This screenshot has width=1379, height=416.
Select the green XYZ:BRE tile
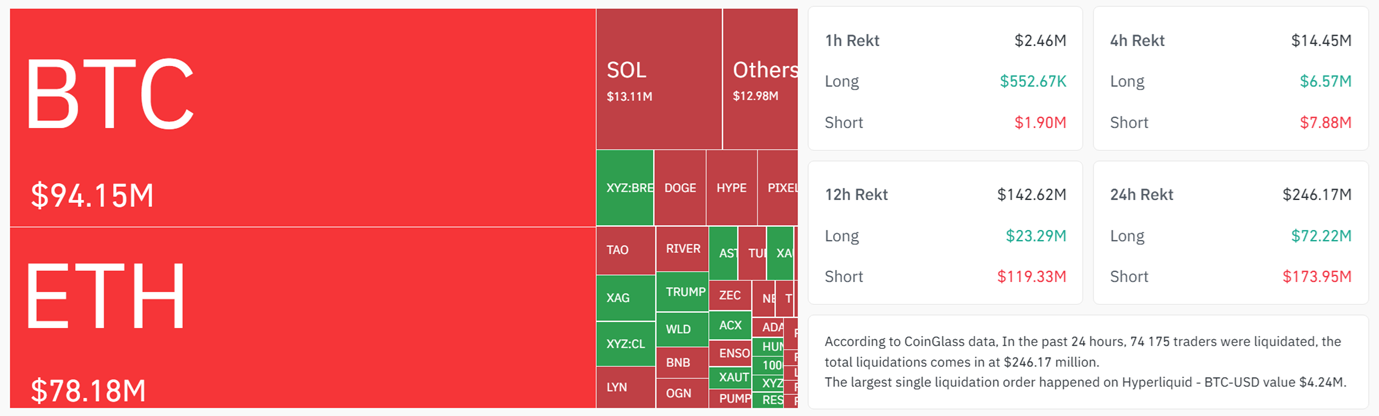[x=625, y=188]
